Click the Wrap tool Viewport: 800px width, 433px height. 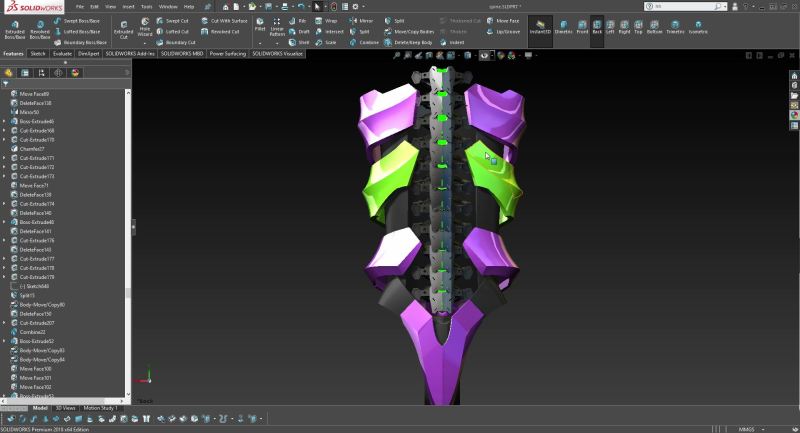[326, 21]
